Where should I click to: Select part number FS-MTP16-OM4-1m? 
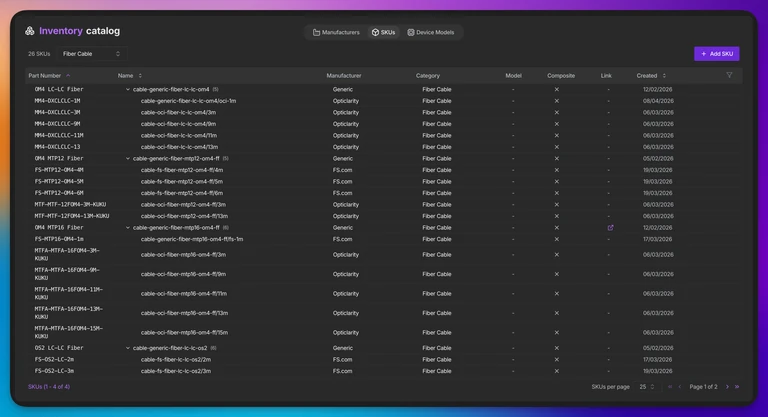59,239
